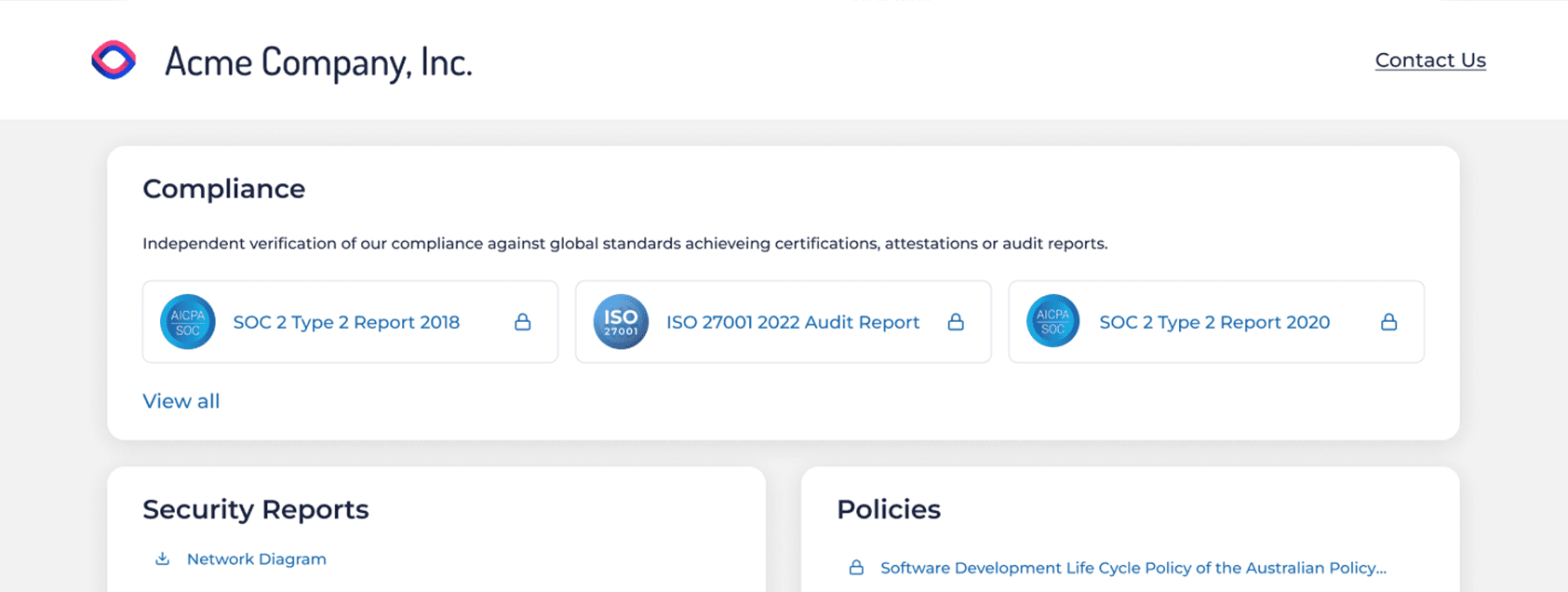Click lock icon on SOC 2 2018 card
Viewport: 1568px width, 592px height.
click(523, 322)
